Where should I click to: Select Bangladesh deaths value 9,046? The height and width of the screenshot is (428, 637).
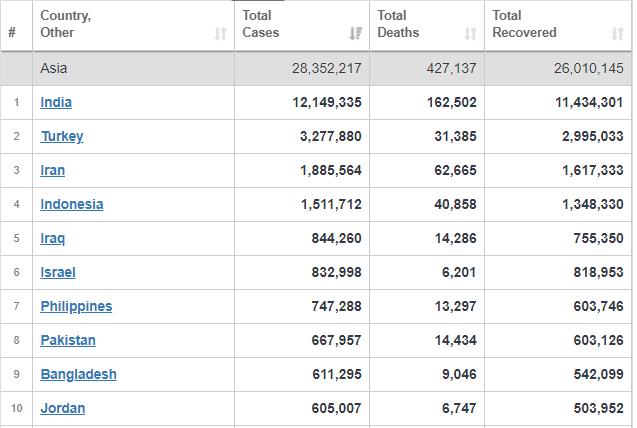(459, 374)
